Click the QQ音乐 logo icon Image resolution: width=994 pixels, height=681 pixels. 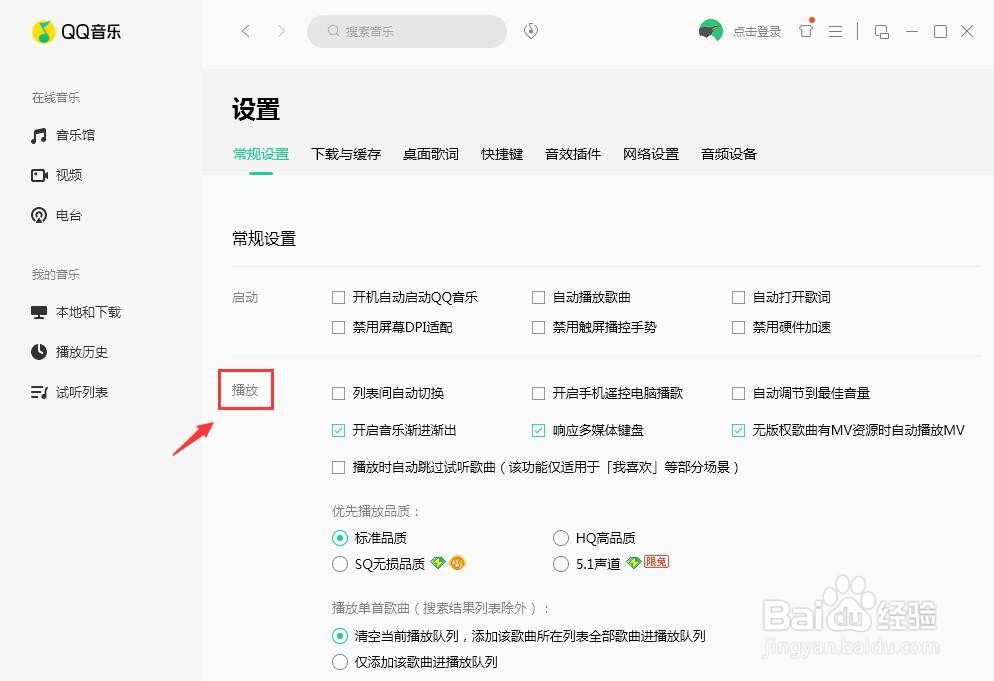click(x=43, y=32)
